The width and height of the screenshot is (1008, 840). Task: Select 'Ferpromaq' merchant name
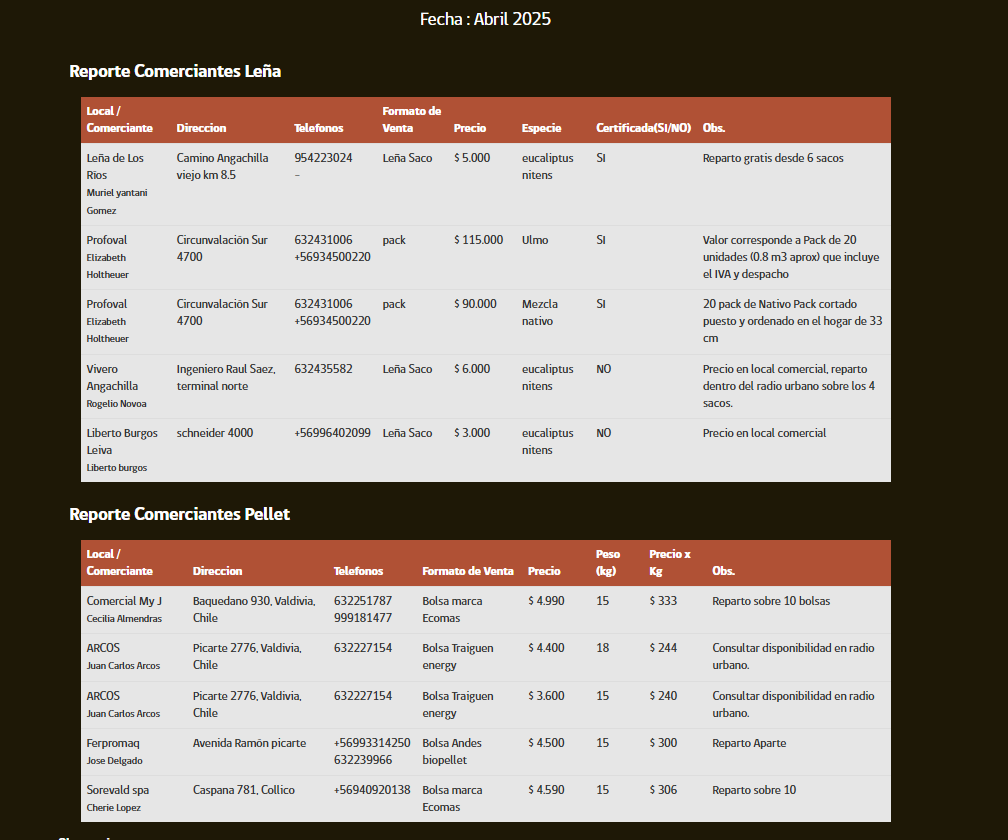[x=113, y=743]
